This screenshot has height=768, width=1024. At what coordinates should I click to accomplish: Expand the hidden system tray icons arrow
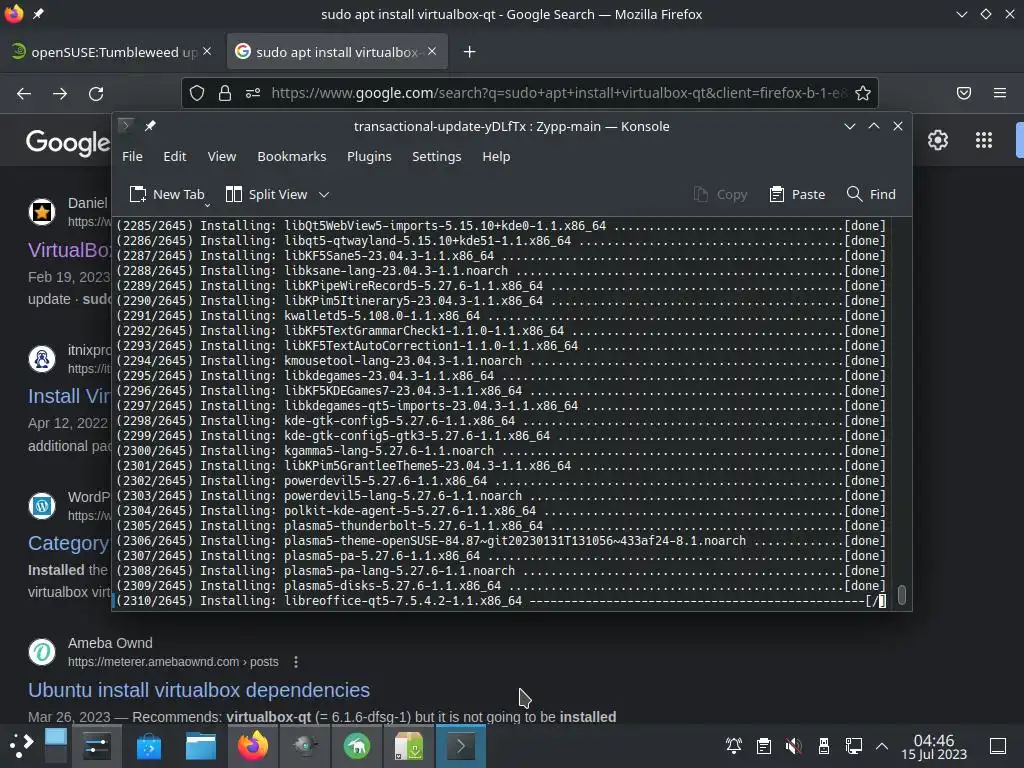coord(882,746)
